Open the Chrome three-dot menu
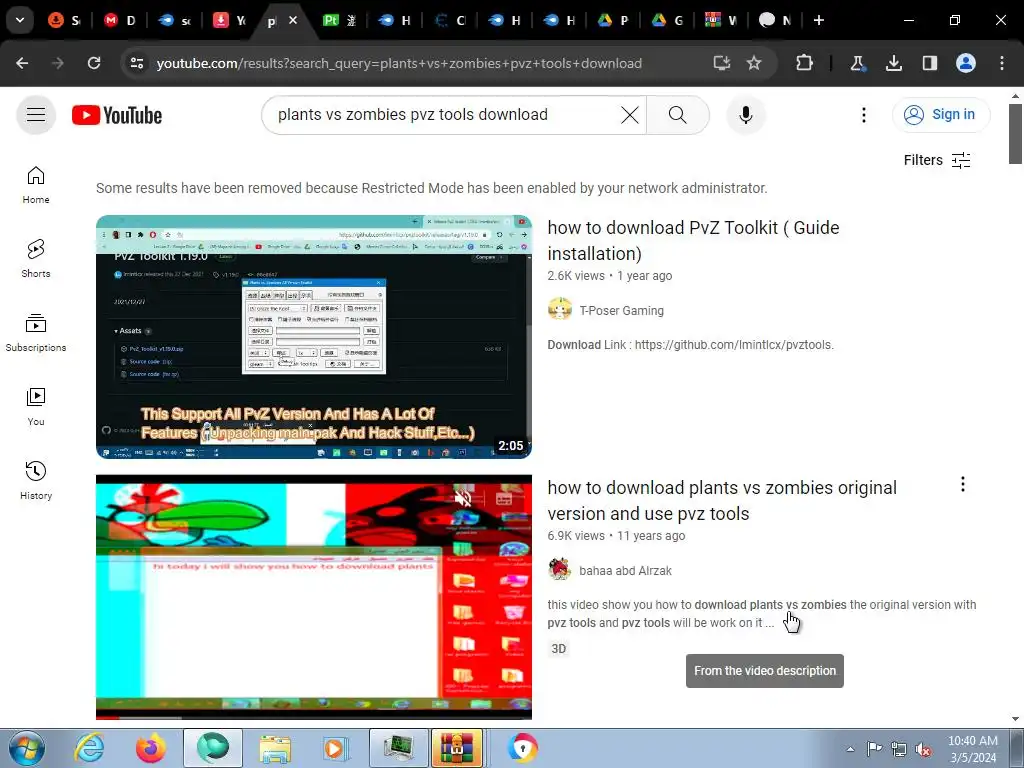This screenshot has height=768, width=1024. click(x=1002, y=63)
